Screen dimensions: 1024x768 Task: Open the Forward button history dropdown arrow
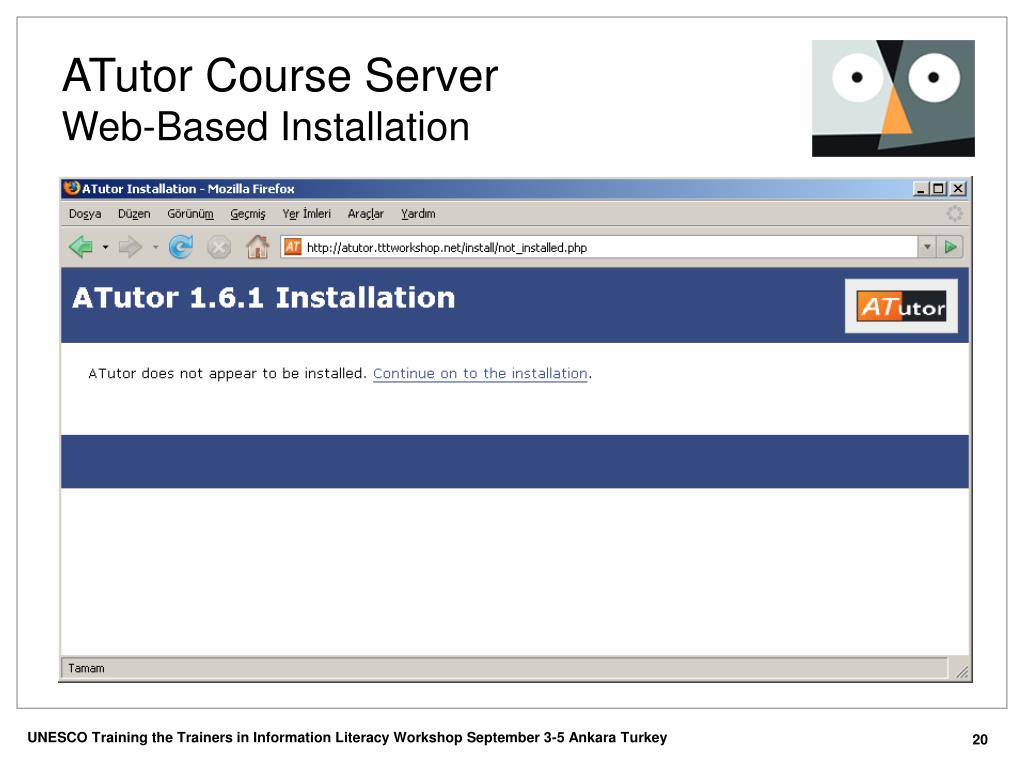coord(155,247)
